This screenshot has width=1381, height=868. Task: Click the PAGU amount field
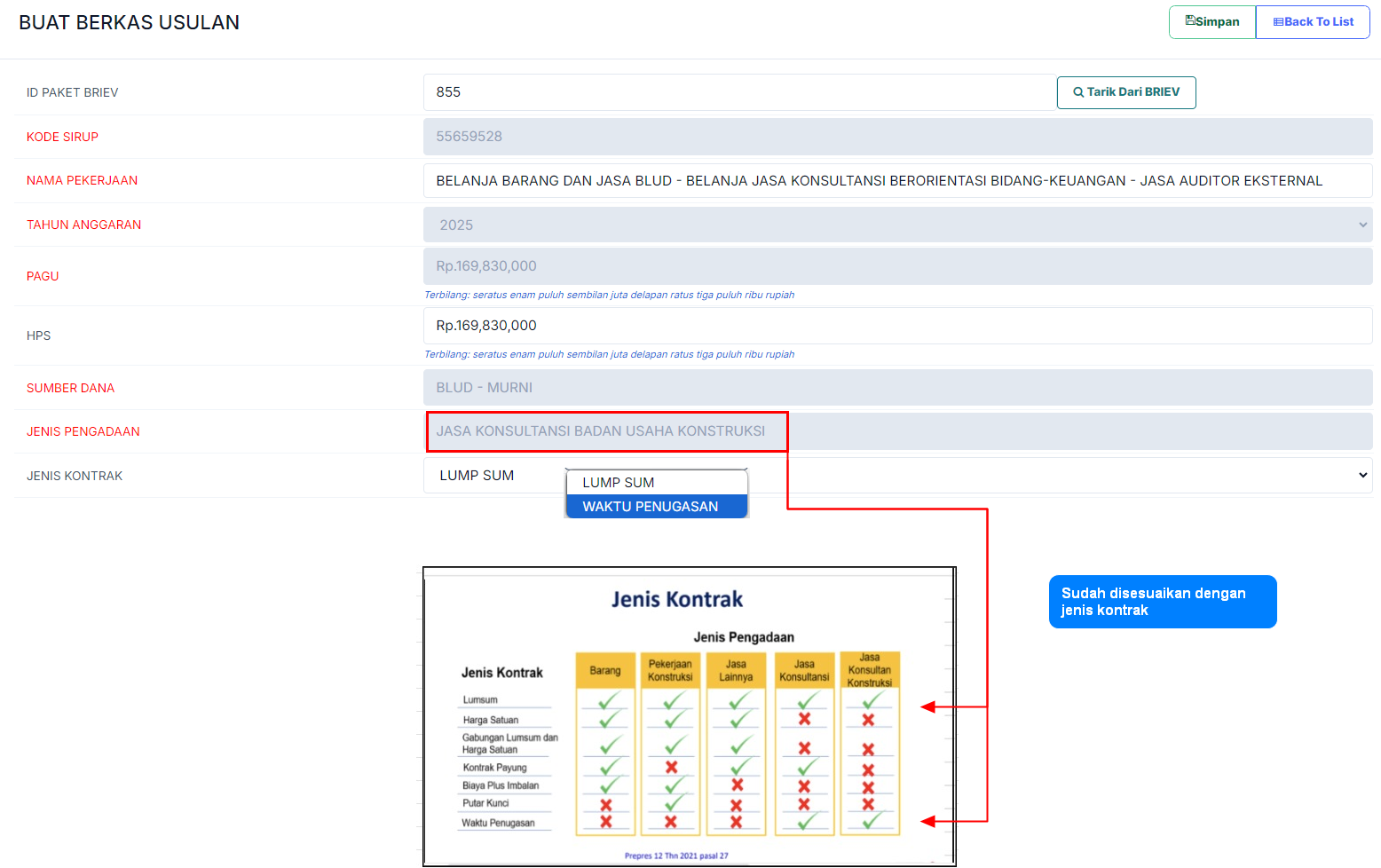point(896,266)
